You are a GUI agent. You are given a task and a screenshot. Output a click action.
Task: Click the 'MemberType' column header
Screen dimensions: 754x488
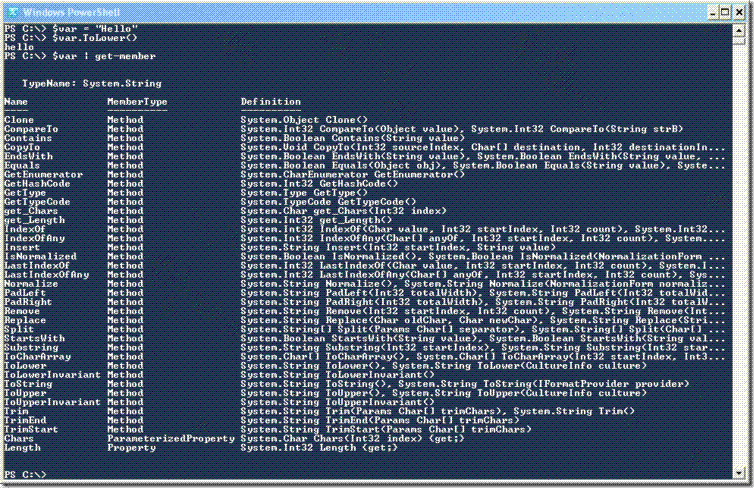pyautogui.click(x=137, y=101)
